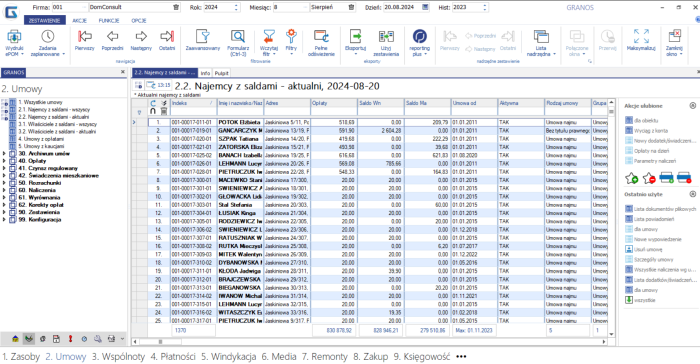The width and height of the screenshot is (700, 364).
Task: Open the Miesiąc number dropdown
Action: [x=305, y=8]
